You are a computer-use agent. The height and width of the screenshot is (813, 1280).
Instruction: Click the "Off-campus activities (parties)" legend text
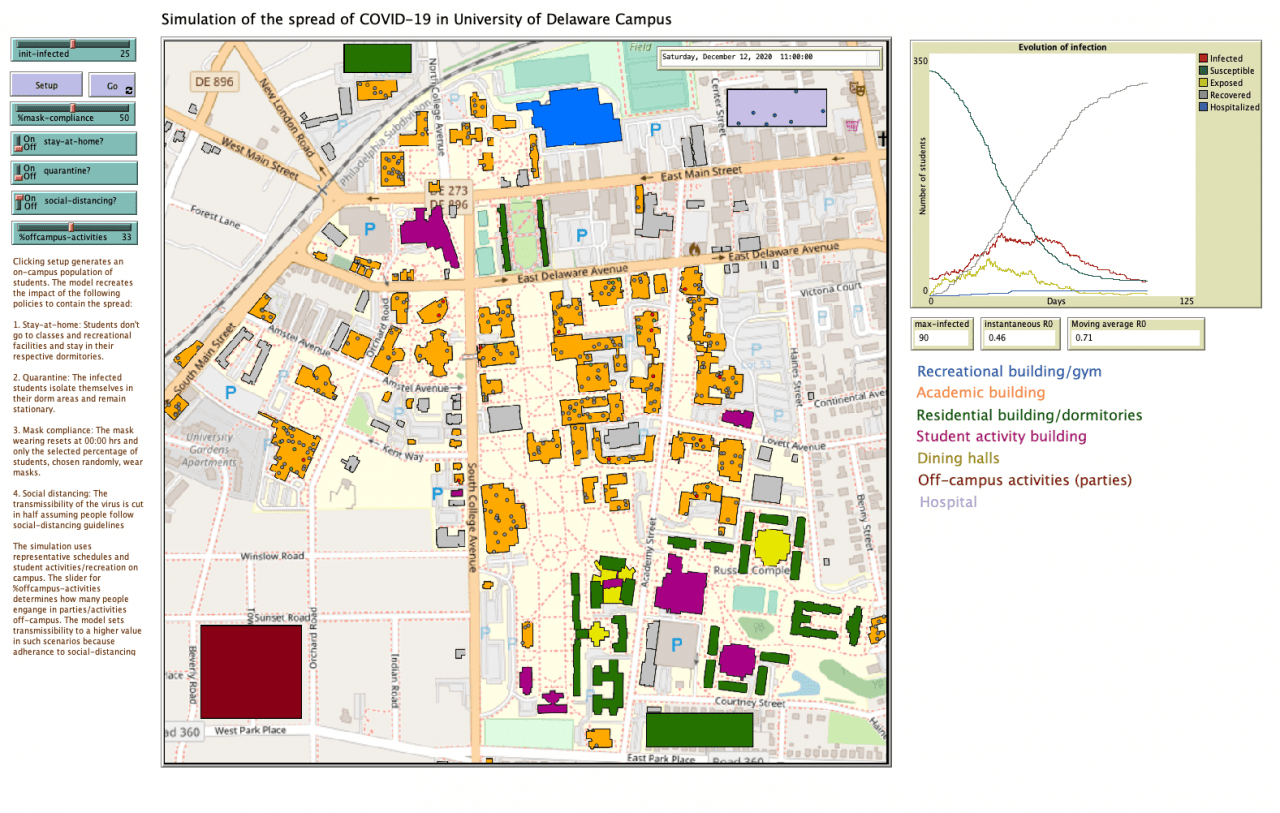(1024, 480)
